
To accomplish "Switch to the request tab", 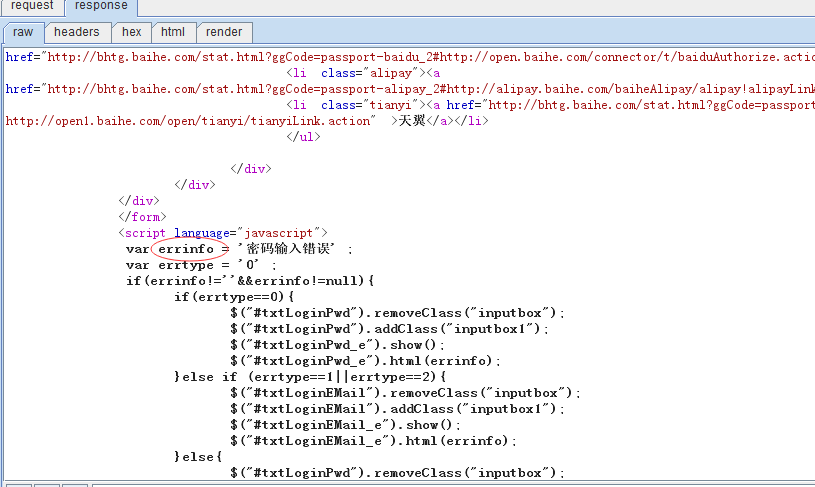I will [x=32, y=6].
